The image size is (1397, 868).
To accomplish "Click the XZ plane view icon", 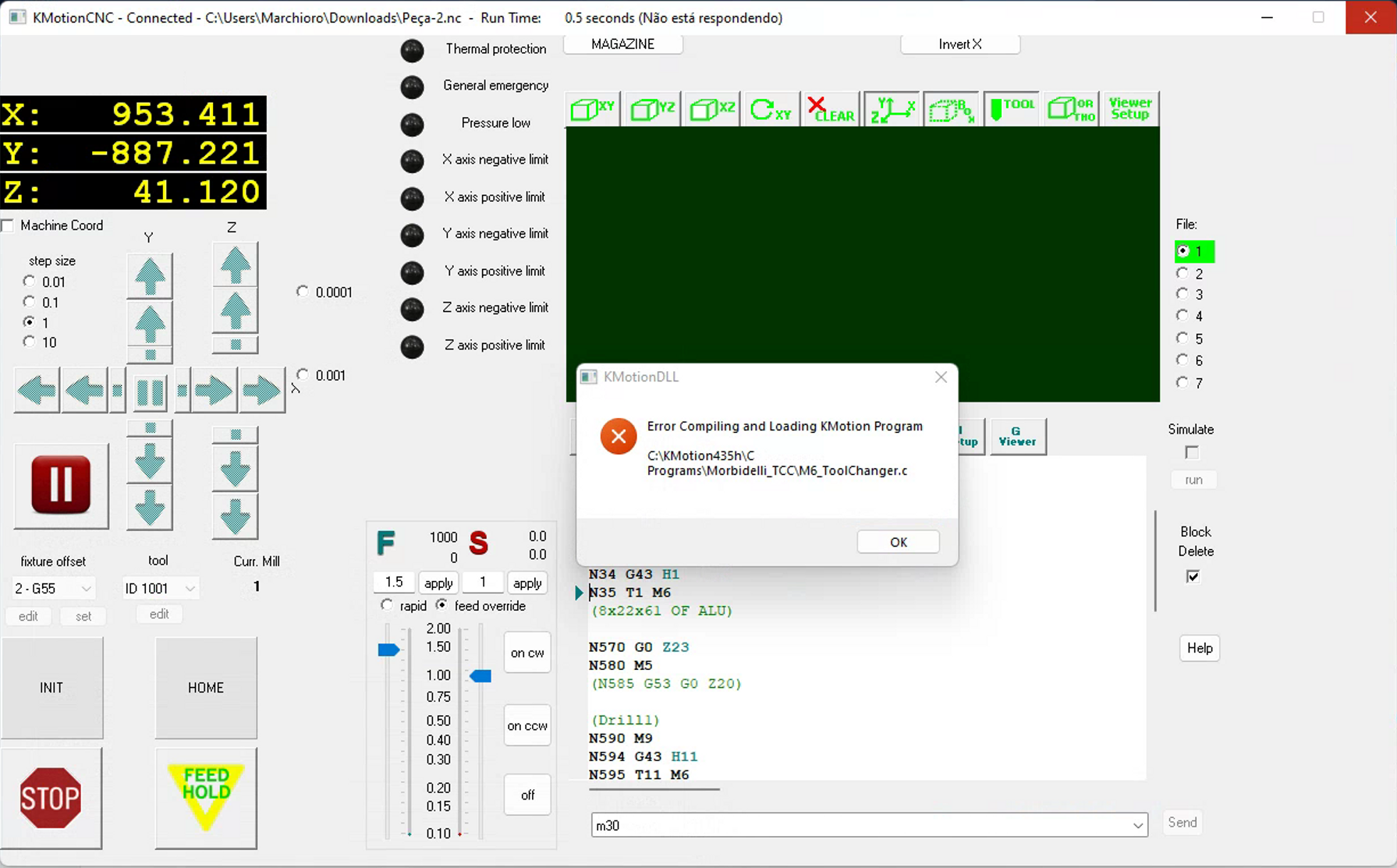I will pos(712,109).
